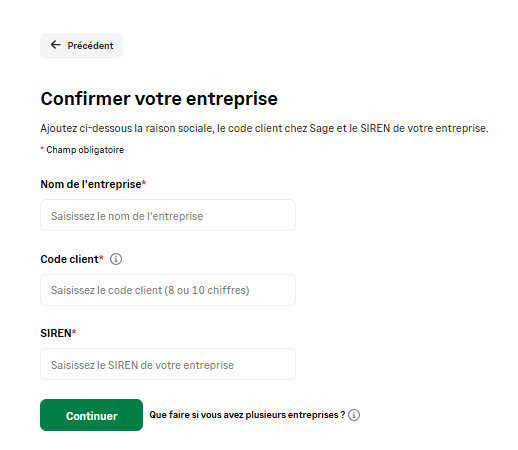This screenshot has height=450, width=518.
Task: Click the word 'Sage' in the description
Action: (322, 129)
